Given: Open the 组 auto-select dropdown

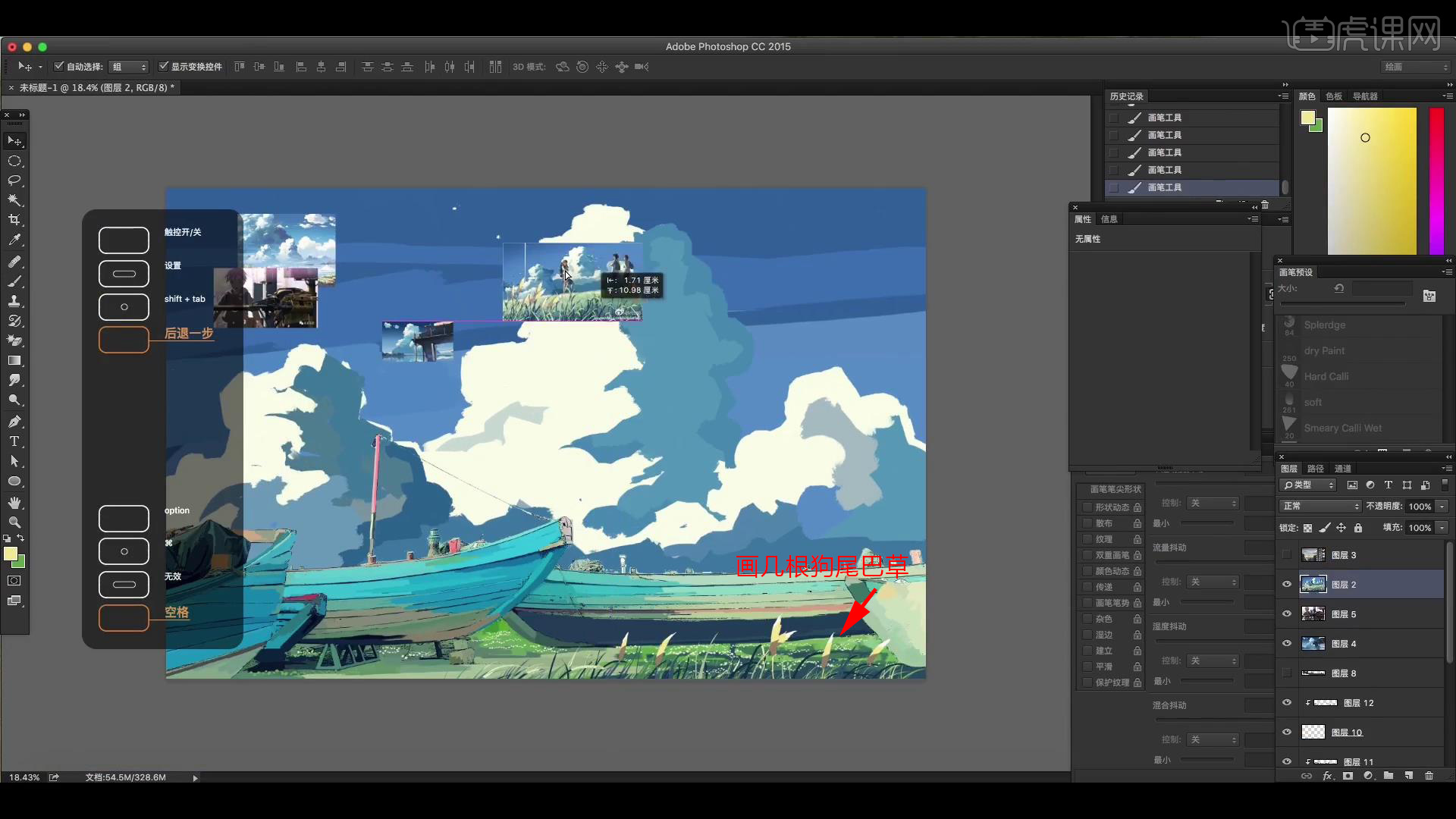Looking at the screenshot, I should [128, 67].
